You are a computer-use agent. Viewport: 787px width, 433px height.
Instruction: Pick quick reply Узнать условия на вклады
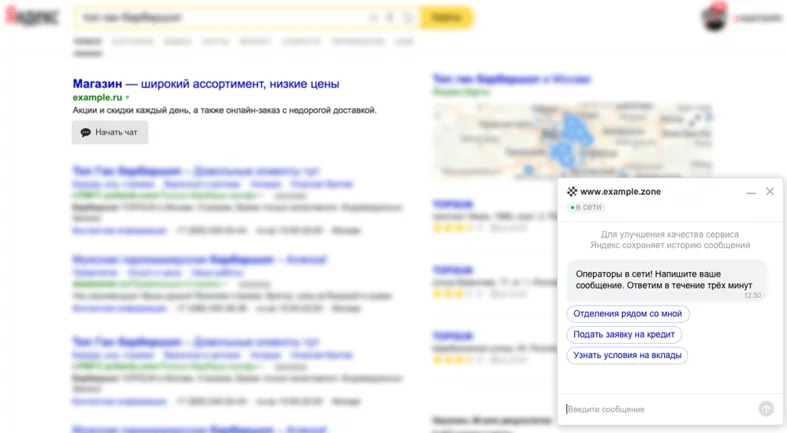tap(627, 355)
